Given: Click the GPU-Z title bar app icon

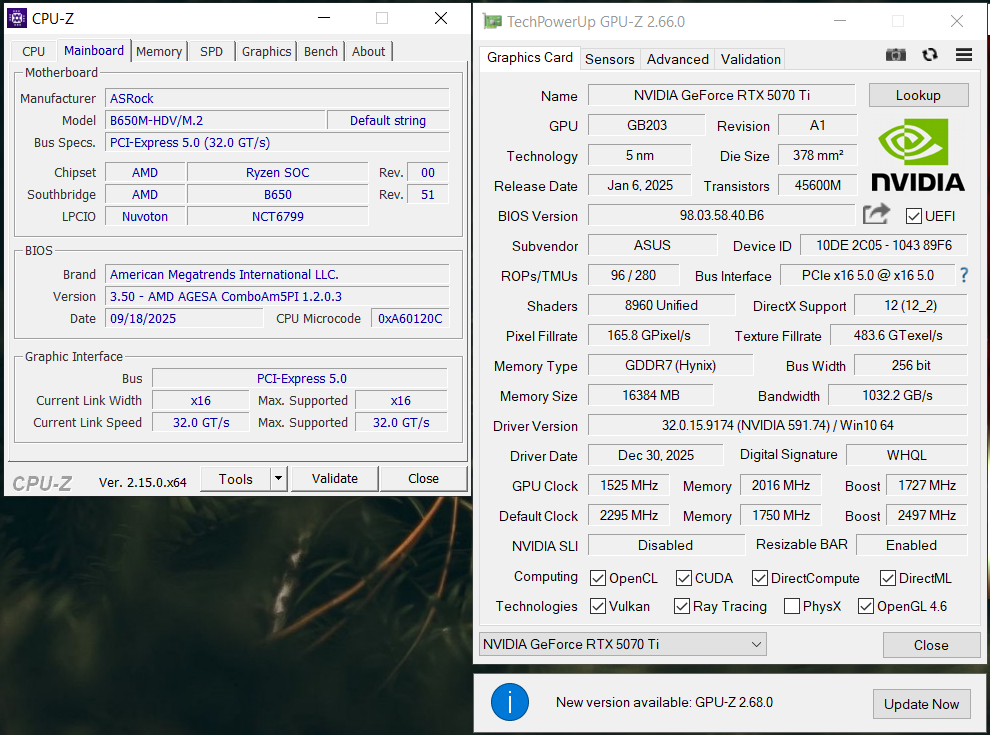Looking at the screenshot, I should (x=492, y=21).
